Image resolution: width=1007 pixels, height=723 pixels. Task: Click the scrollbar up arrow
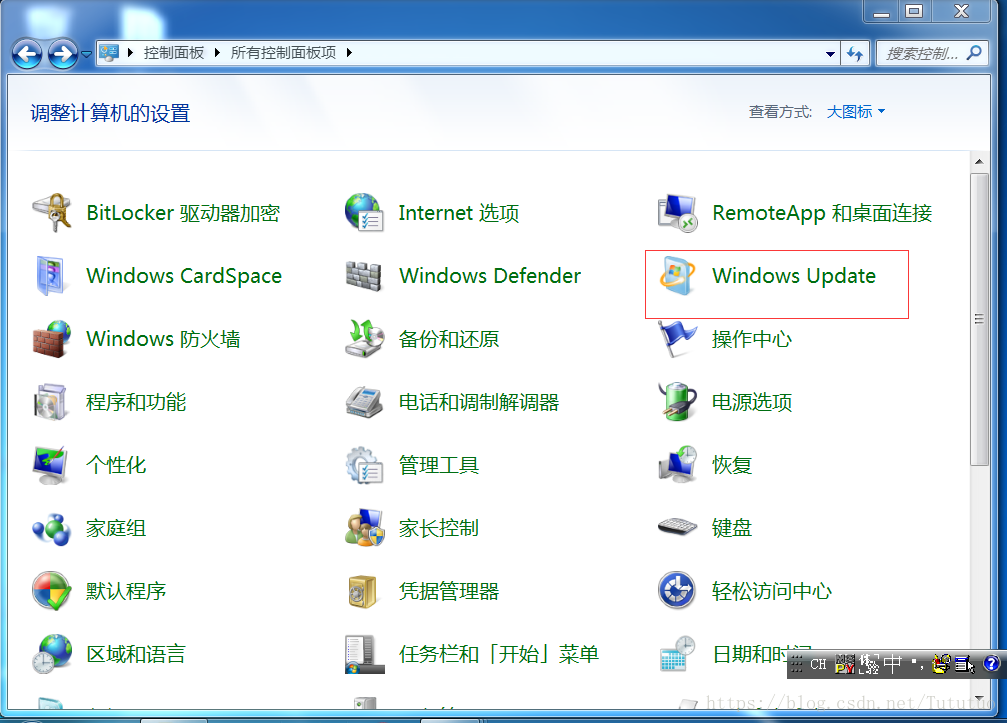click(979, 162)
